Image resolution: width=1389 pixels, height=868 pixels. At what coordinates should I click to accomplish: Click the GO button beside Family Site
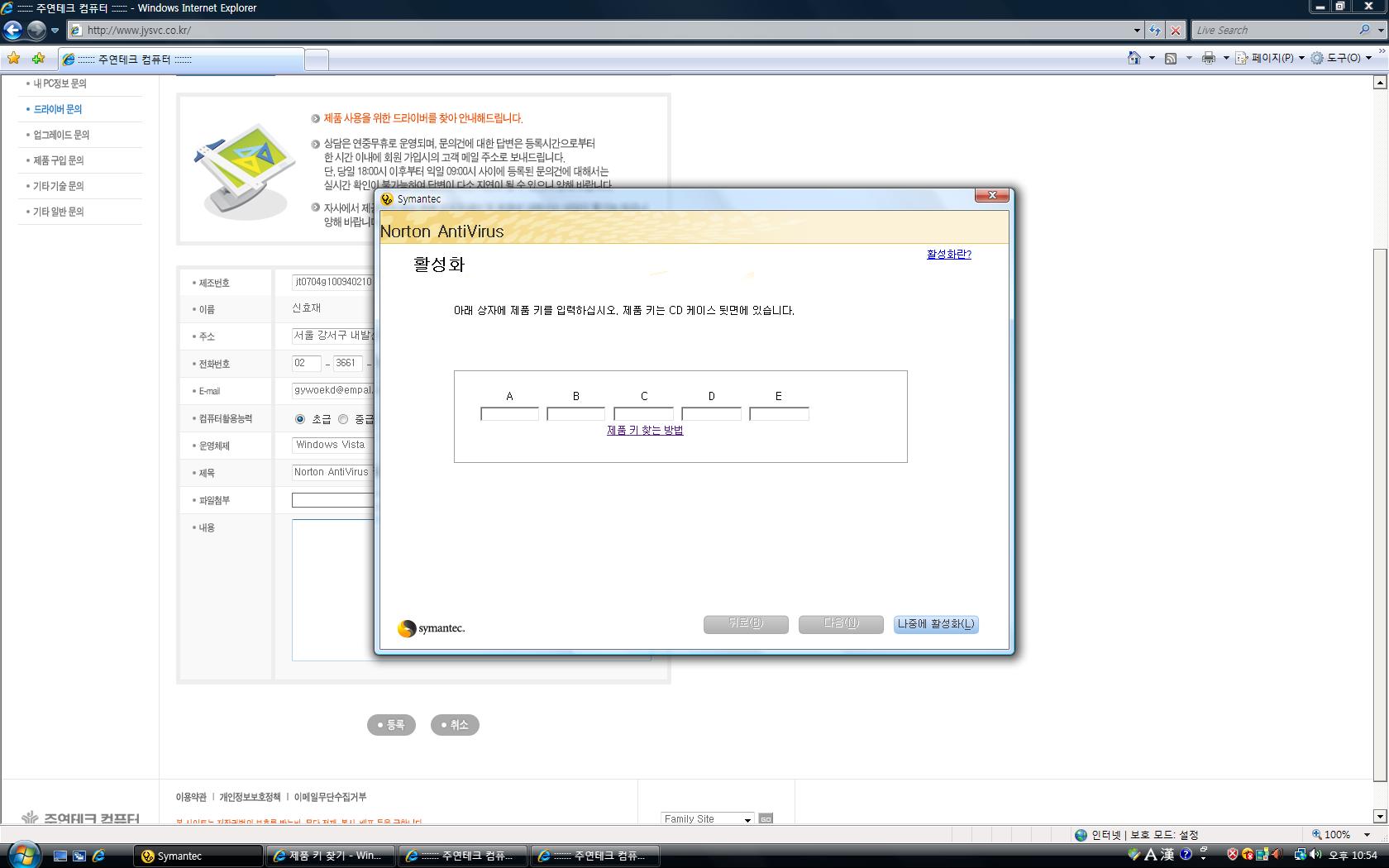point(766,818)
